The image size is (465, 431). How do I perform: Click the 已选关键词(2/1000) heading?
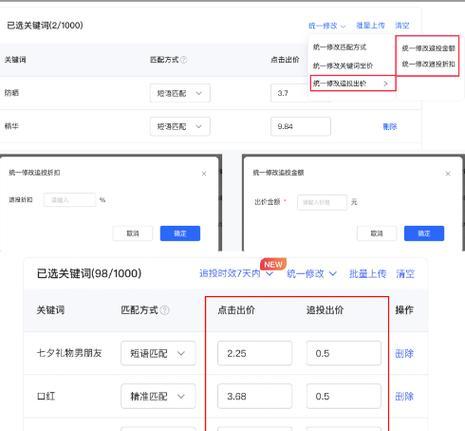point(45,25)
